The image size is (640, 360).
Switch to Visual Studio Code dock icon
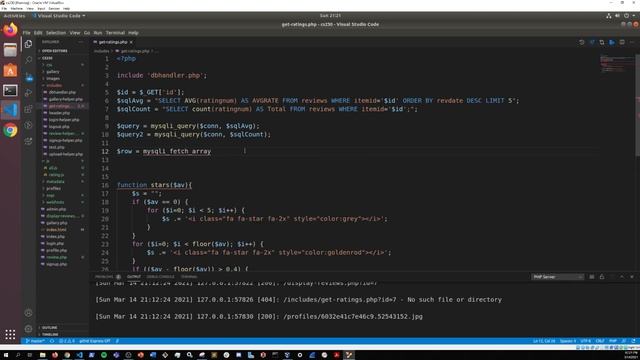10,110
